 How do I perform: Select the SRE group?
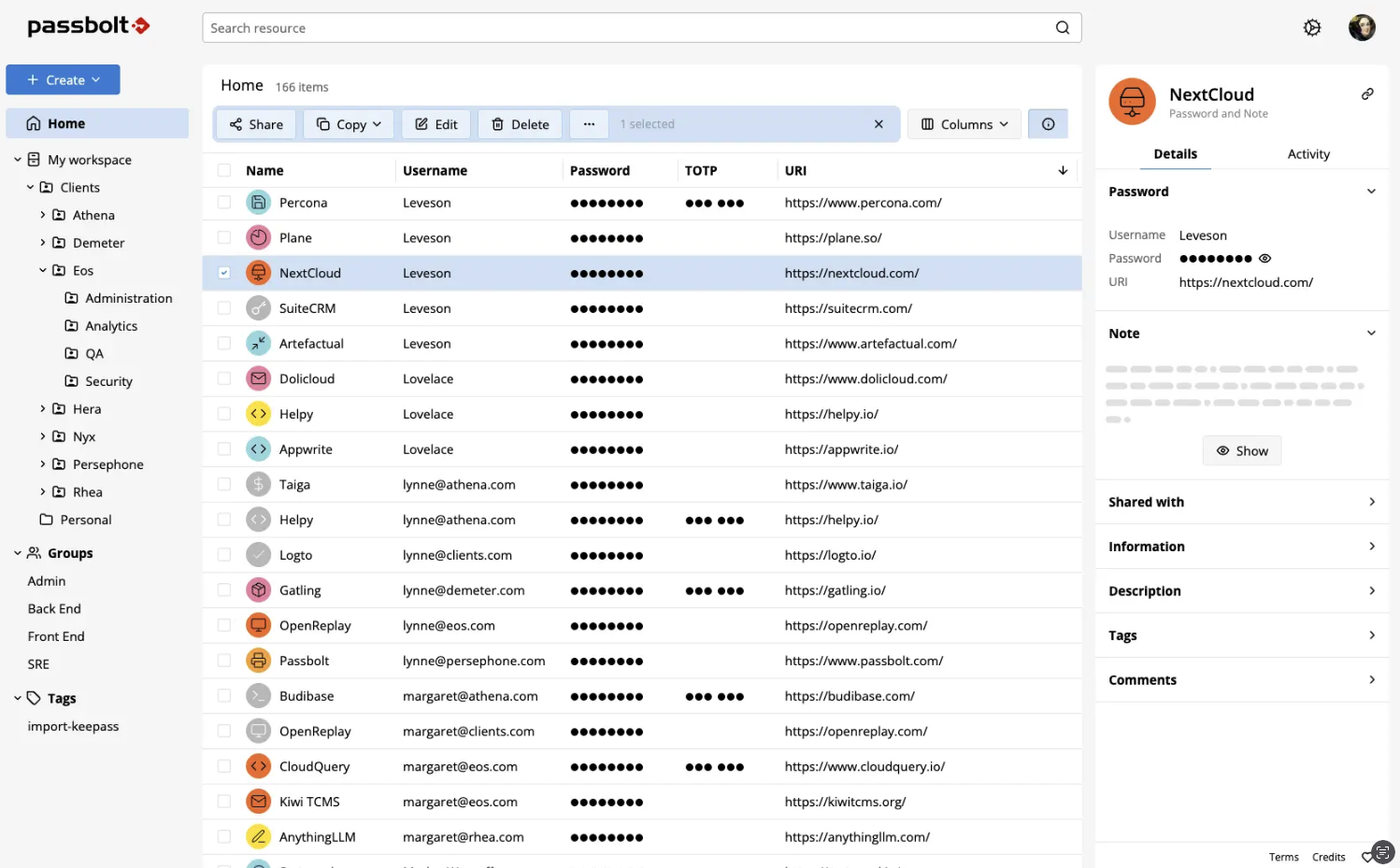38,664
